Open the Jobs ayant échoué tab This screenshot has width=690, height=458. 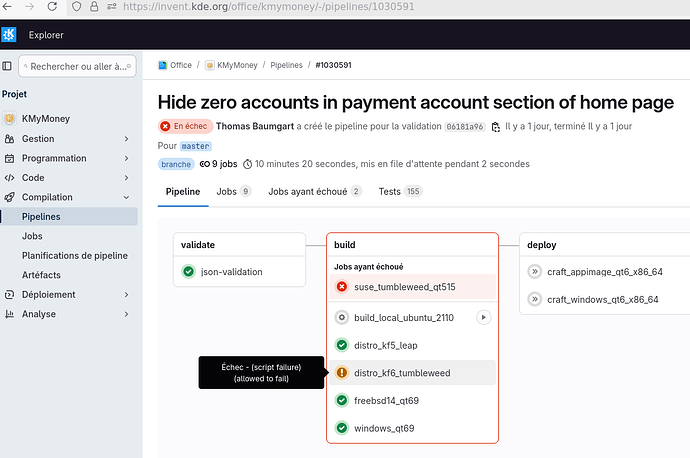(x=314, y=191)
